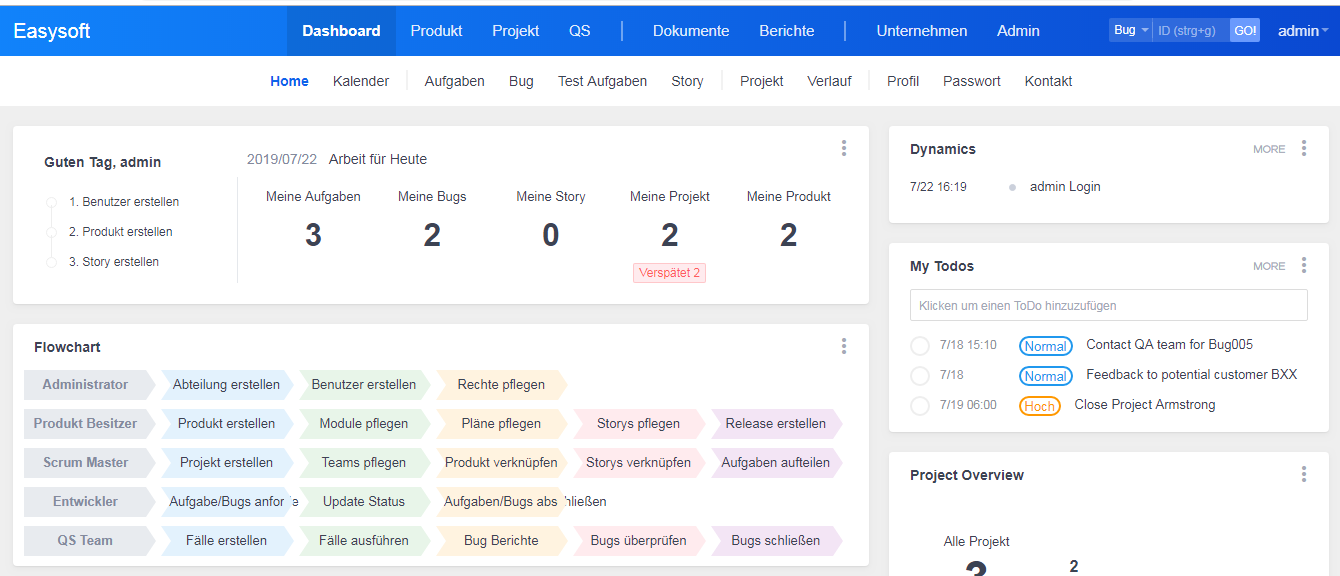Open the Meine Aufgaben count 3
Image resolution: width=1340 pixels, height=576 pixels.
point(313,235)
